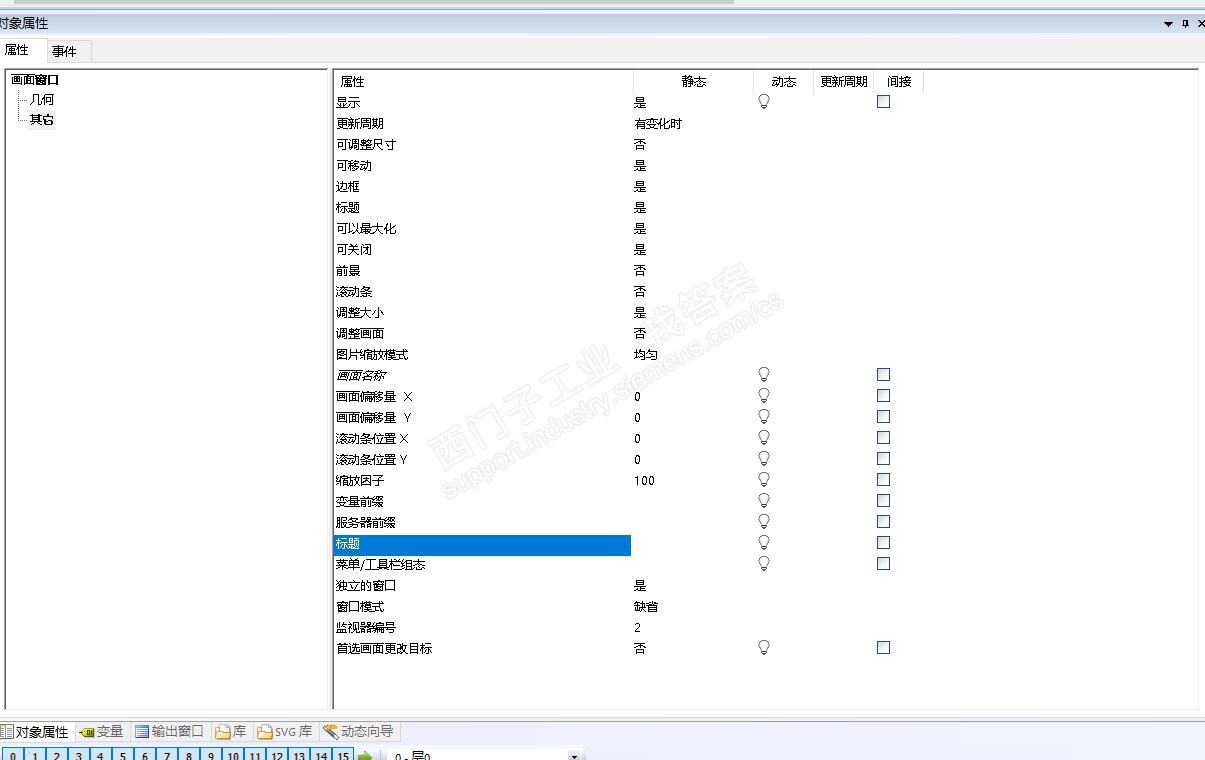Click the lightbulb for 变量前缀

click(x=764, y=501)
